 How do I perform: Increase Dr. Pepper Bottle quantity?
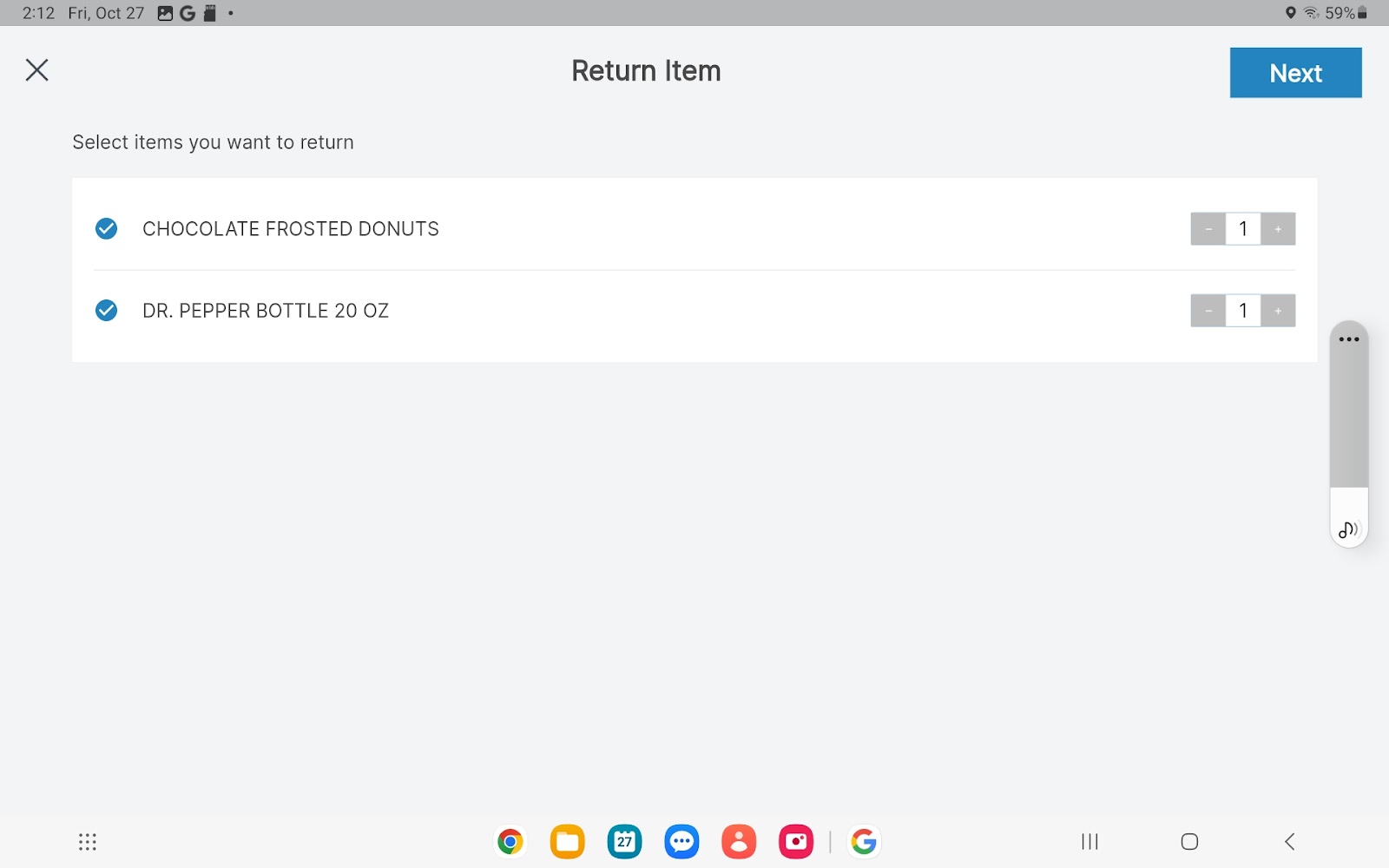tap(1278, 311)
